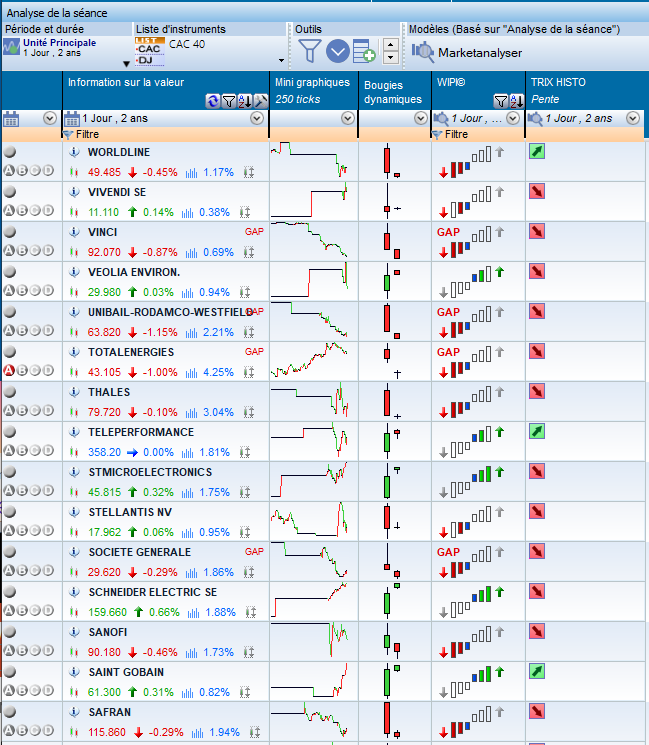Open the calendar icon in first column
The width and height of the screenshot is (649, 745).
(x=11, y=119)
